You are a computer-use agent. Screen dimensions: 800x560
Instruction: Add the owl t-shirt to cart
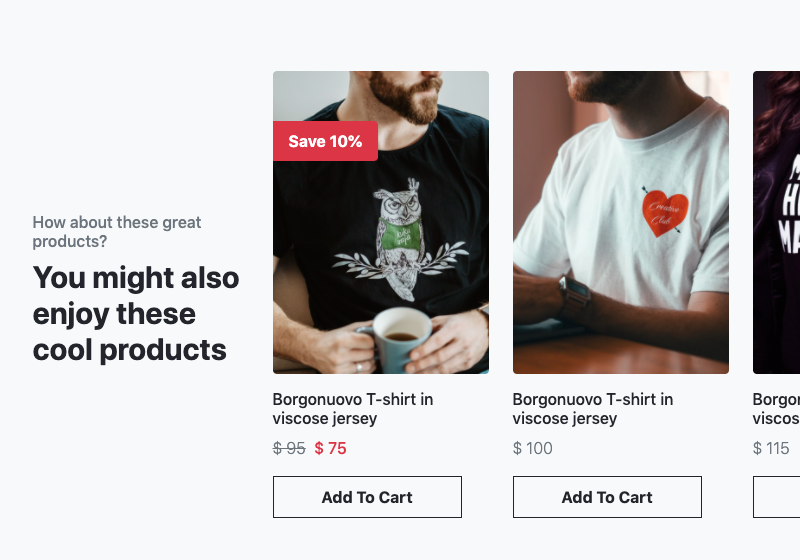[367, 497]
